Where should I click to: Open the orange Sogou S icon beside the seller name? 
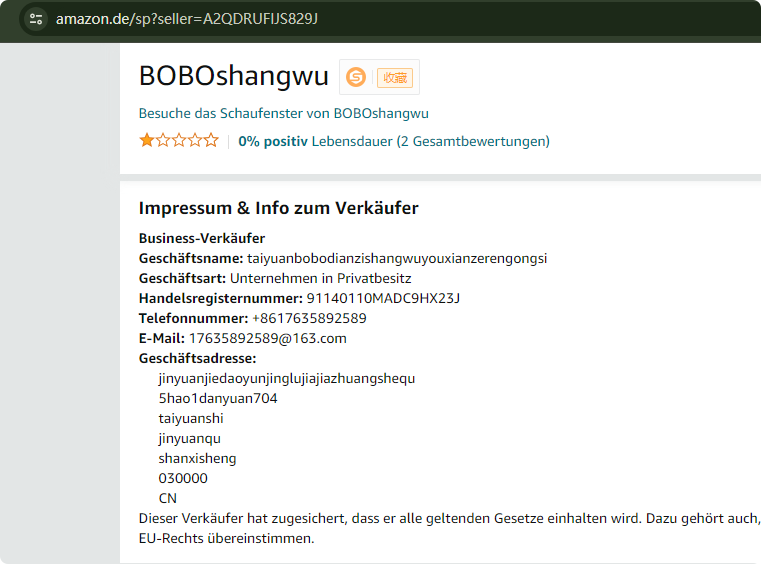pos(356,77)
